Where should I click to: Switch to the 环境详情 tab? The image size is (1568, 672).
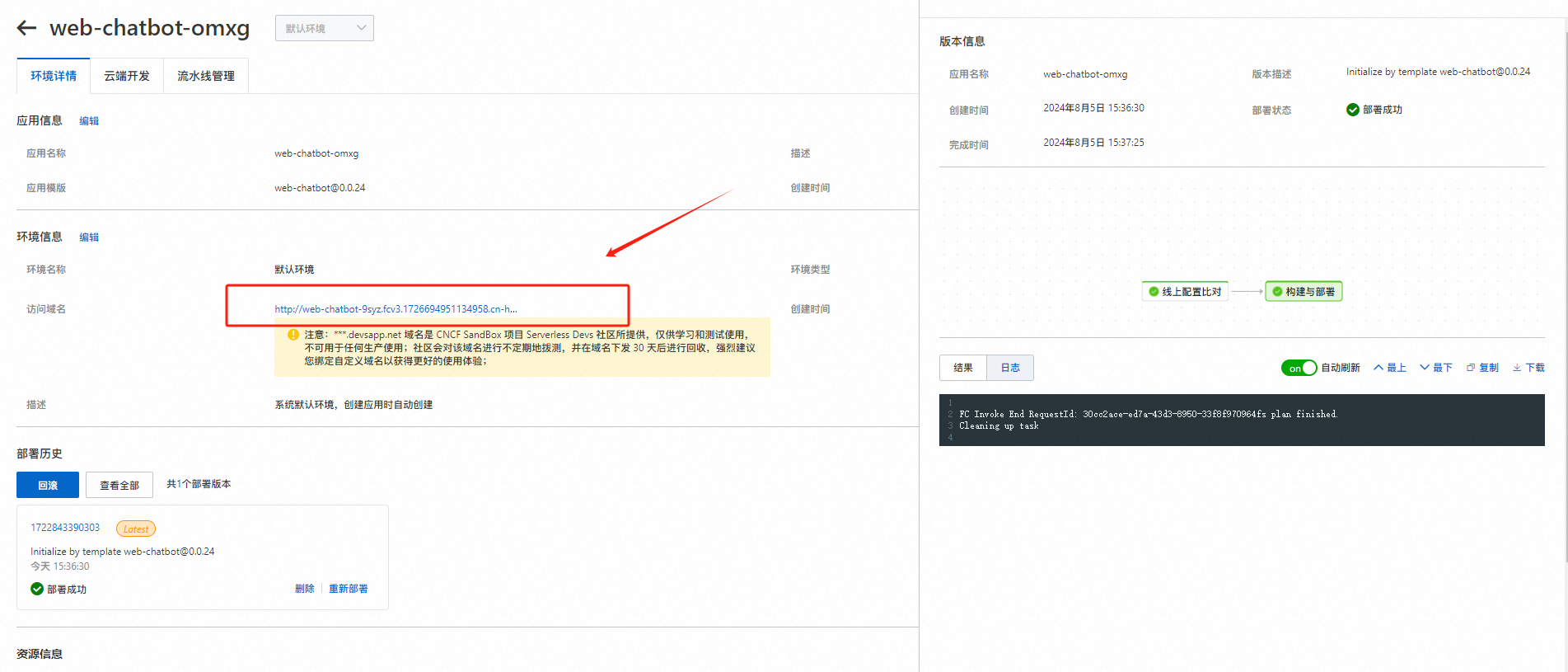(x=54, y=76)
